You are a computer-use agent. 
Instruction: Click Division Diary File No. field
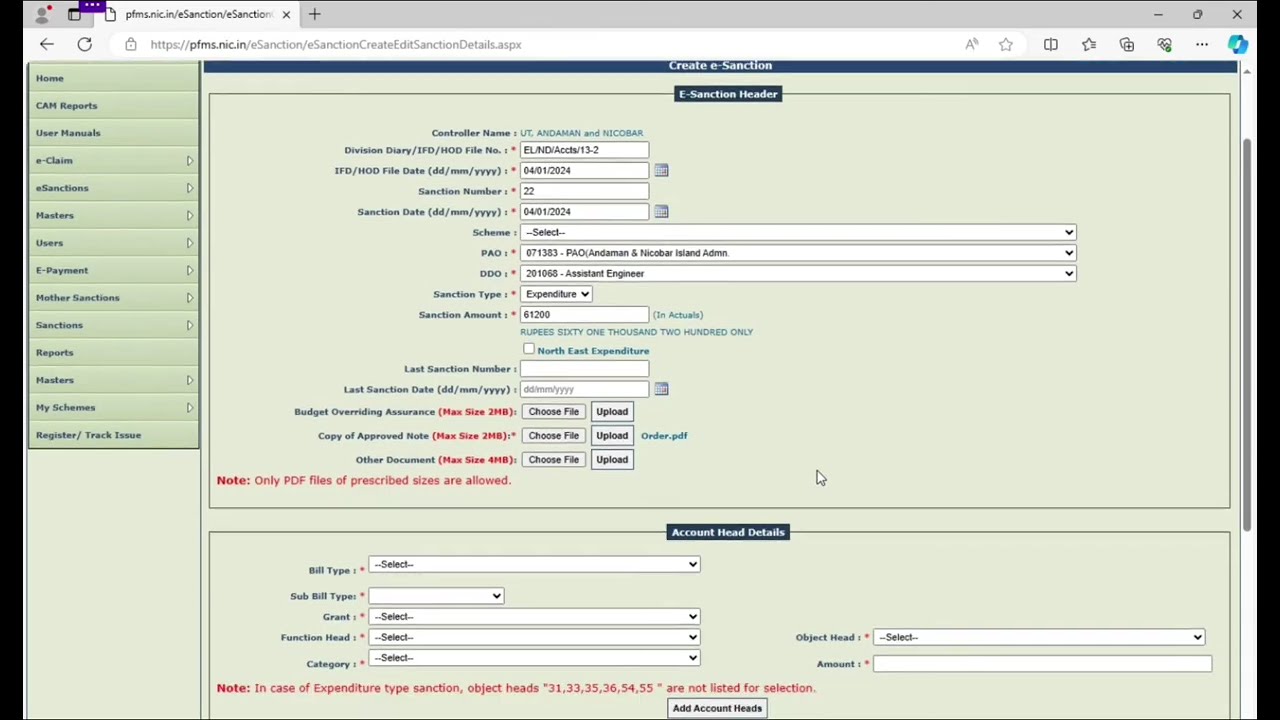point(584,150)
